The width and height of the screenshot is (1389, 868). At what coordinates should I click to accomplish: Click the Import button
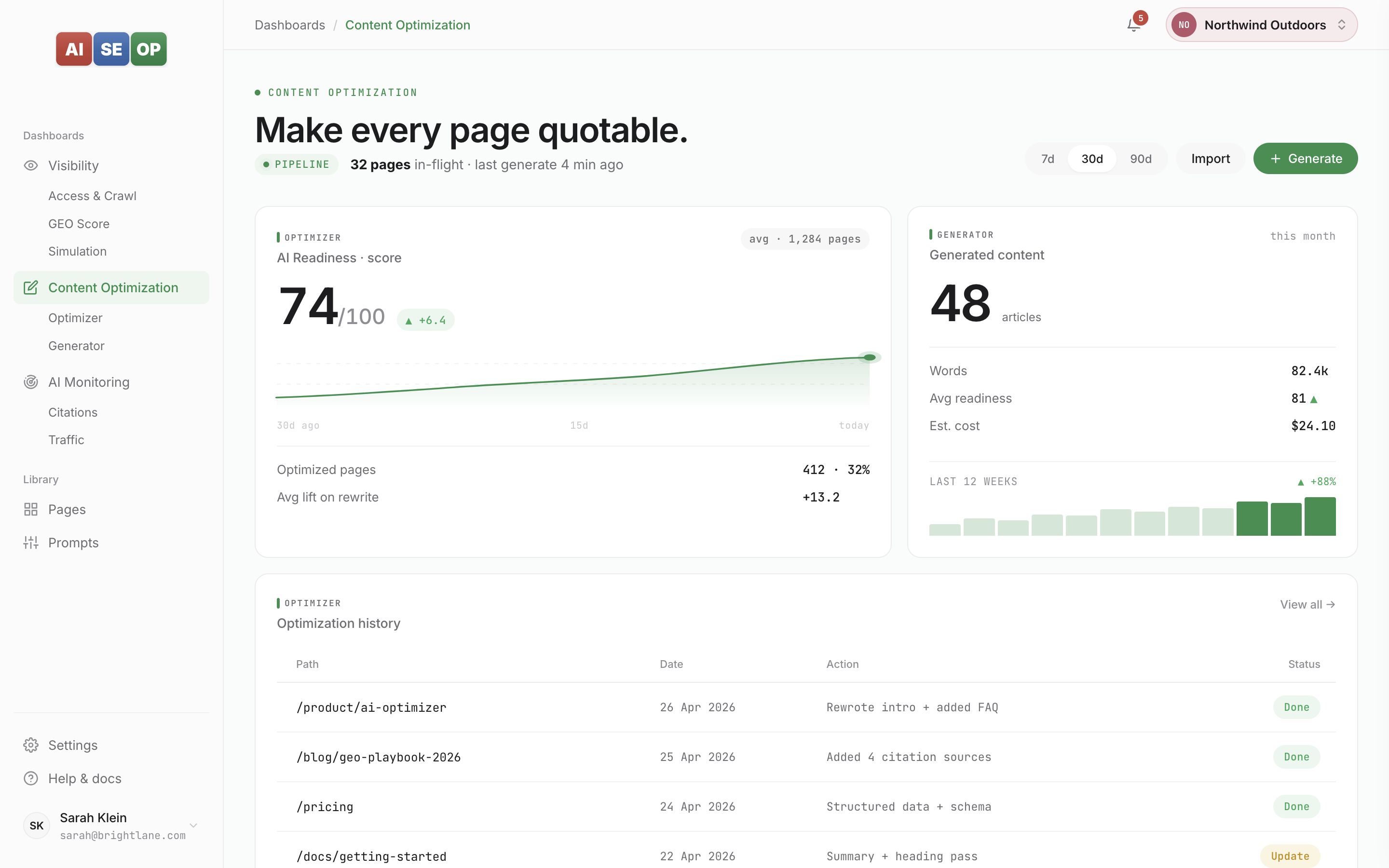(1211, 159)
